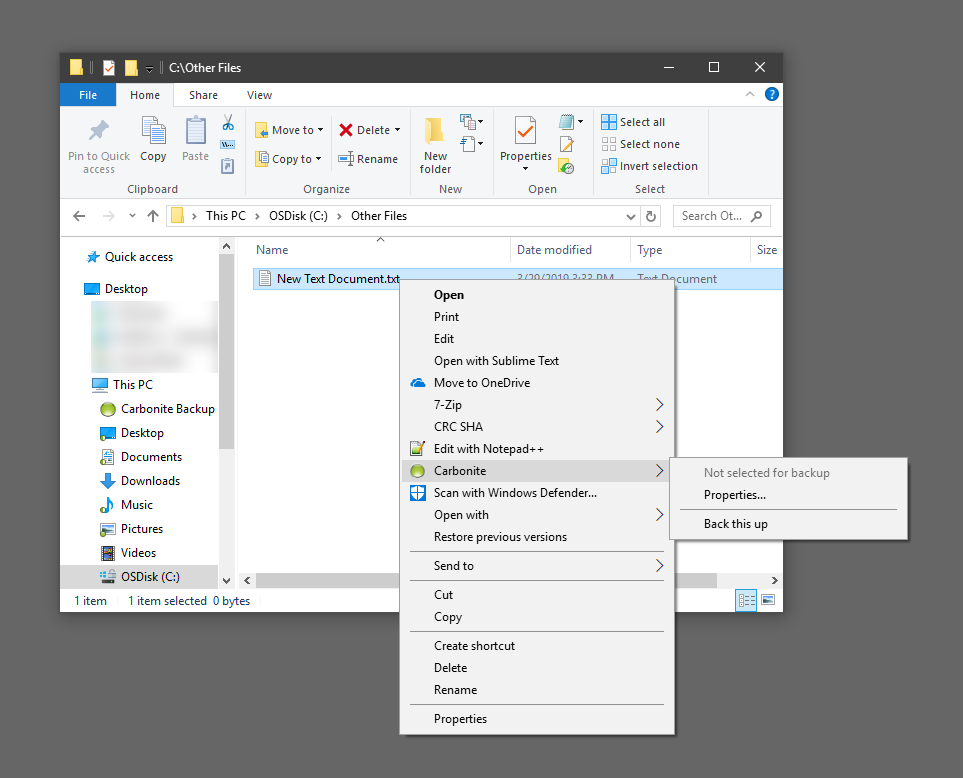Open address bar history dropdown arrow

pos(630,216)
